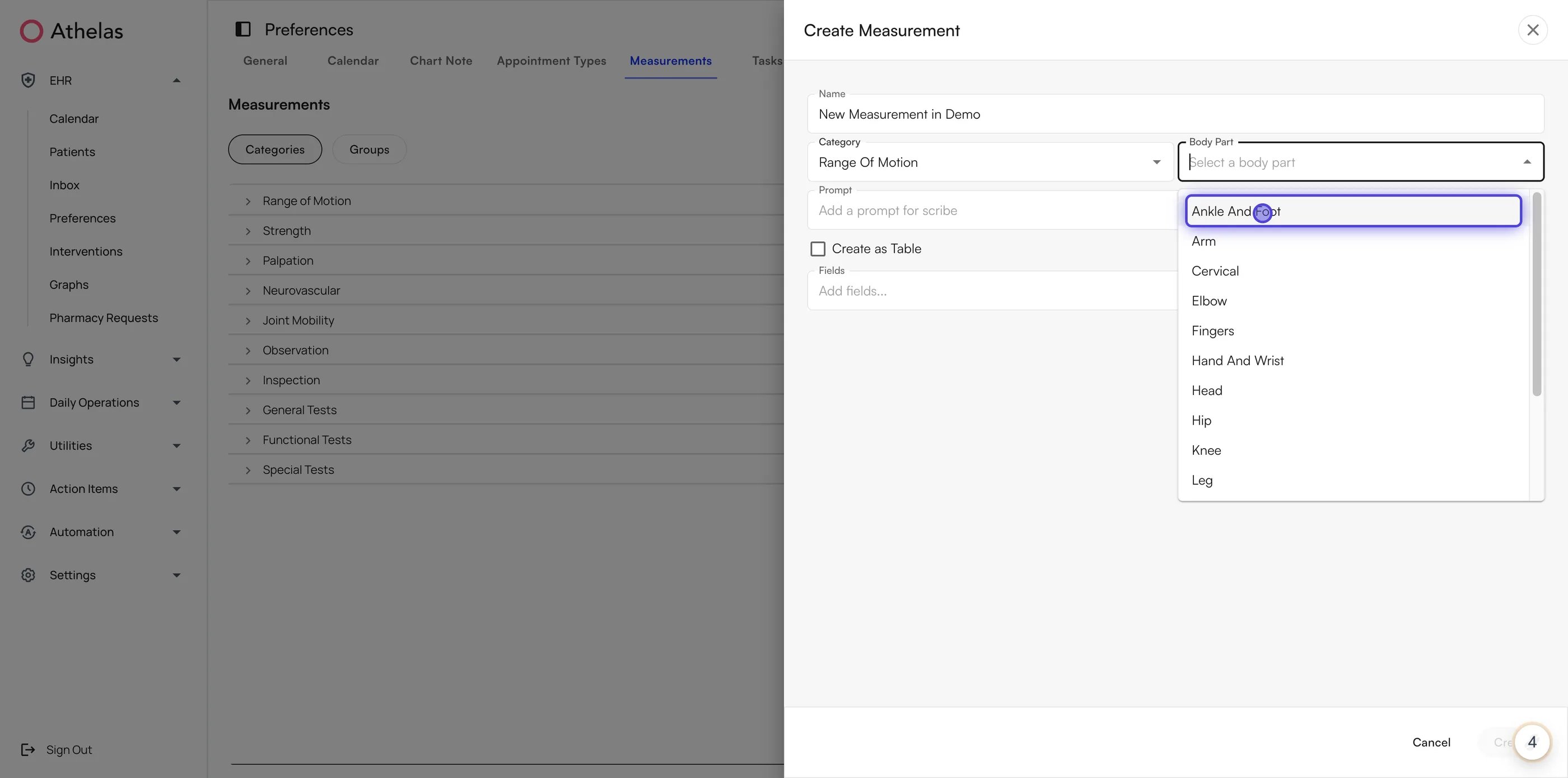Screen dimensions: 1568x778
Task: Open the Category dropdown arrow
Action: (x=1156, y=162)
